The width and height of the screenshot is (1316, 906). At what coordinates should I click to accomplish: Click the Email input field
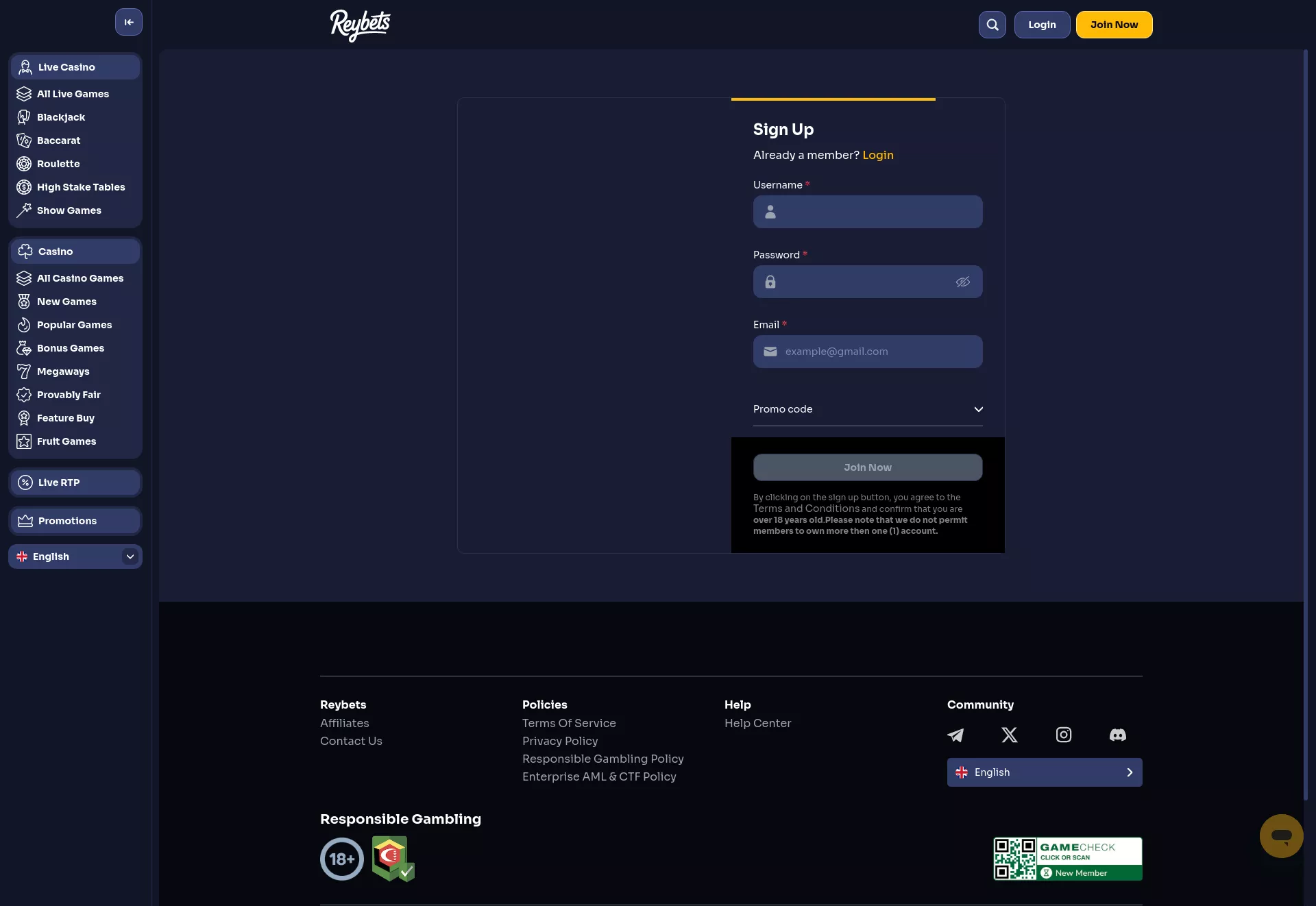coord(867,352)
